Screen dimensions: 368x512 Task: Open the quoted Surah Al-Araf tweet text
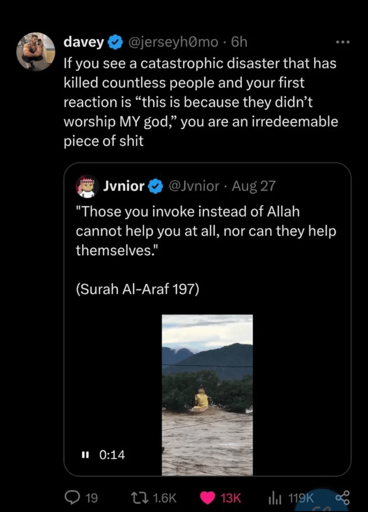(x=206, y=250)
